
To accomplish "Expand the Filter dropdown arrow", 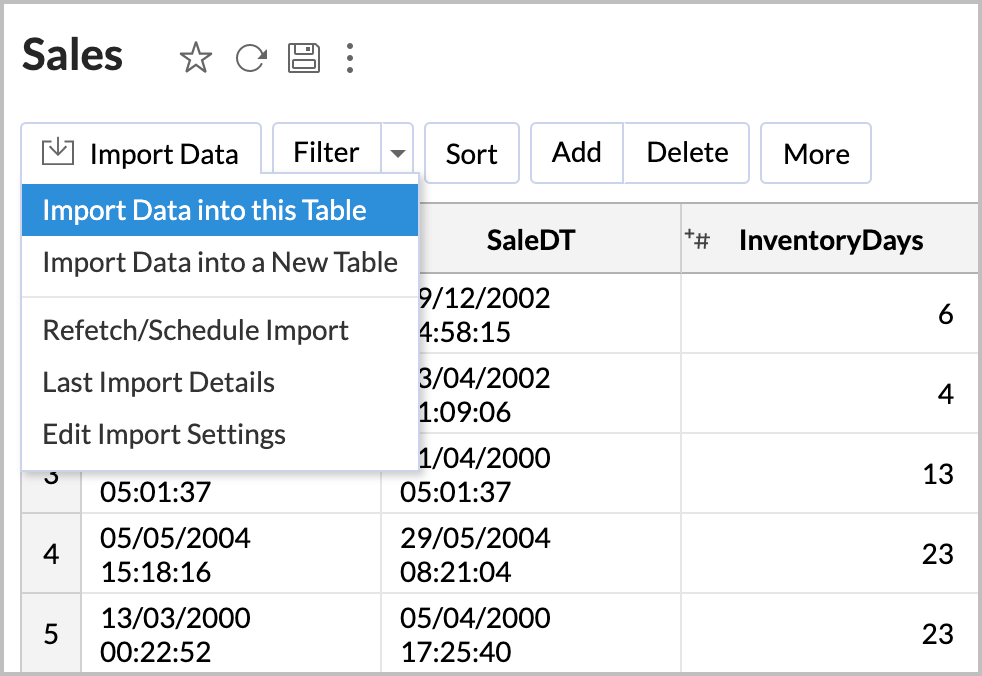I will pyautogui.click(x=398, y=152).
